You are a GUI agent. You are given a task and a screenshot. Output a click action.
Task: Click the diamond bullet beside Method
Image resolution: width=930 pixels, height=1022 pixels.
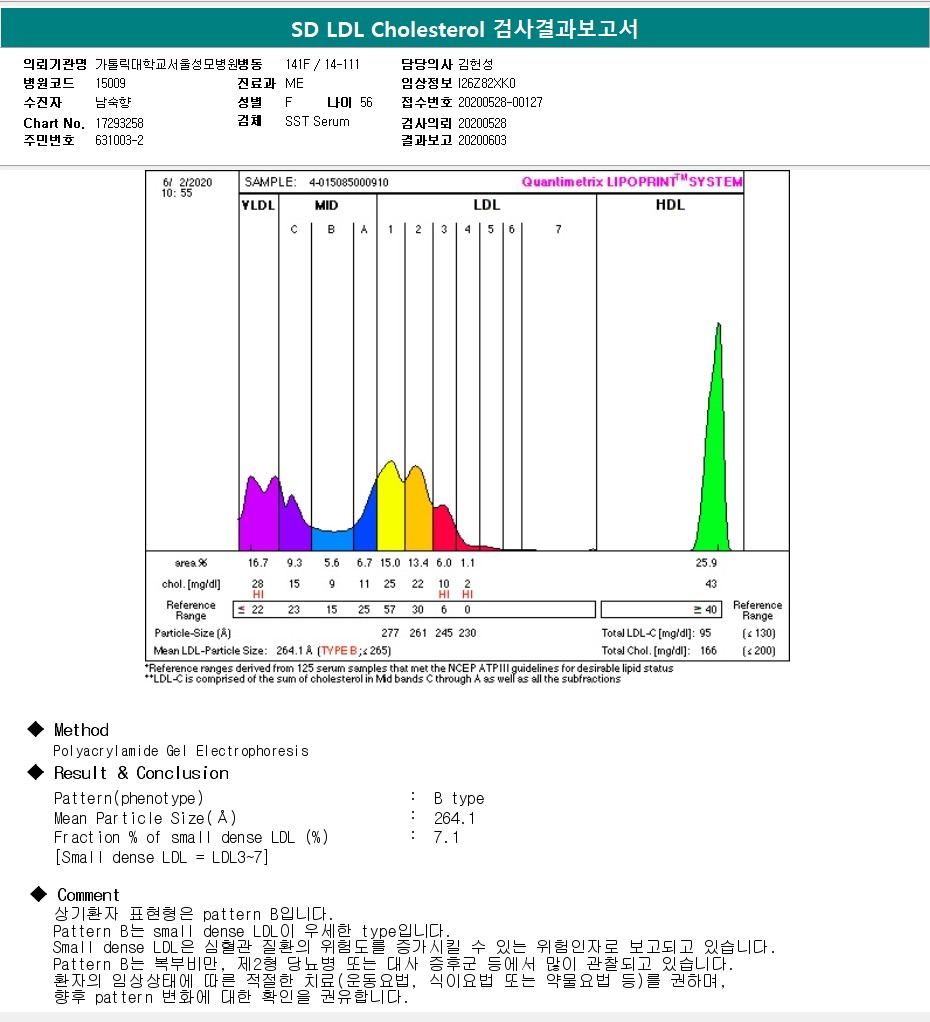pos(36,729)
